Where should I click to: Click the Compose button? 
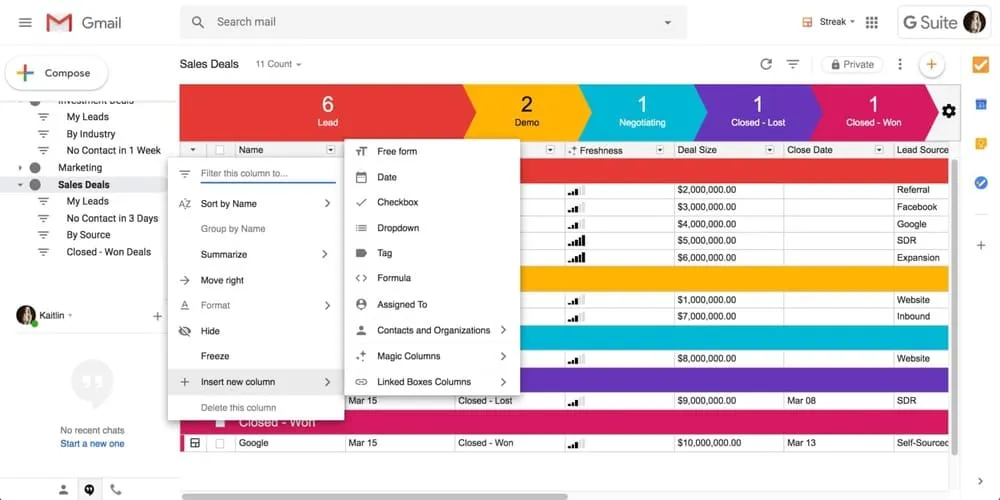pyautogui.click(x=57, y=73)
